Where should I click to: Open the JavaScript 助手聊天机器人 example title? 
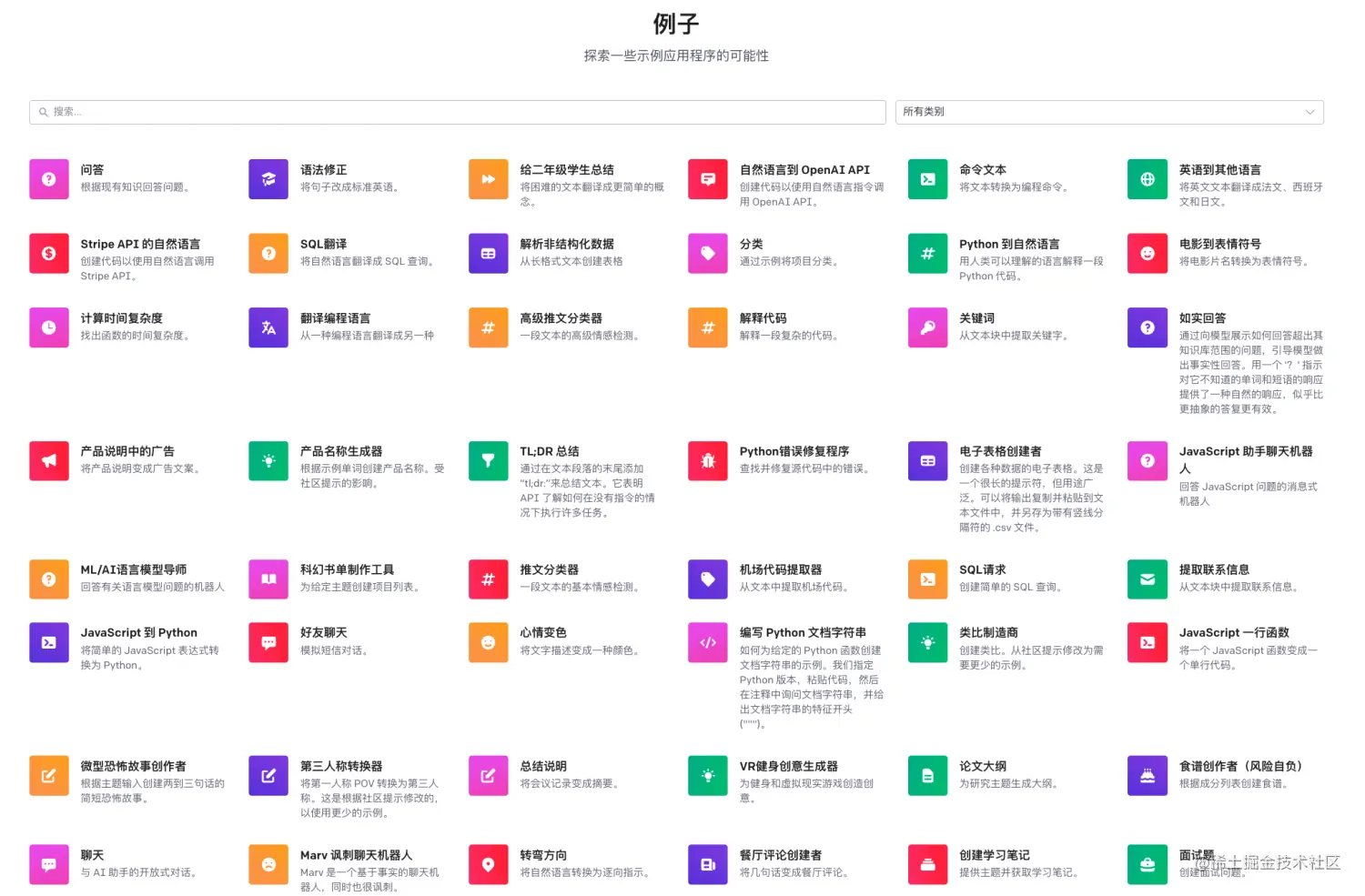click(x=1246, y=459)
